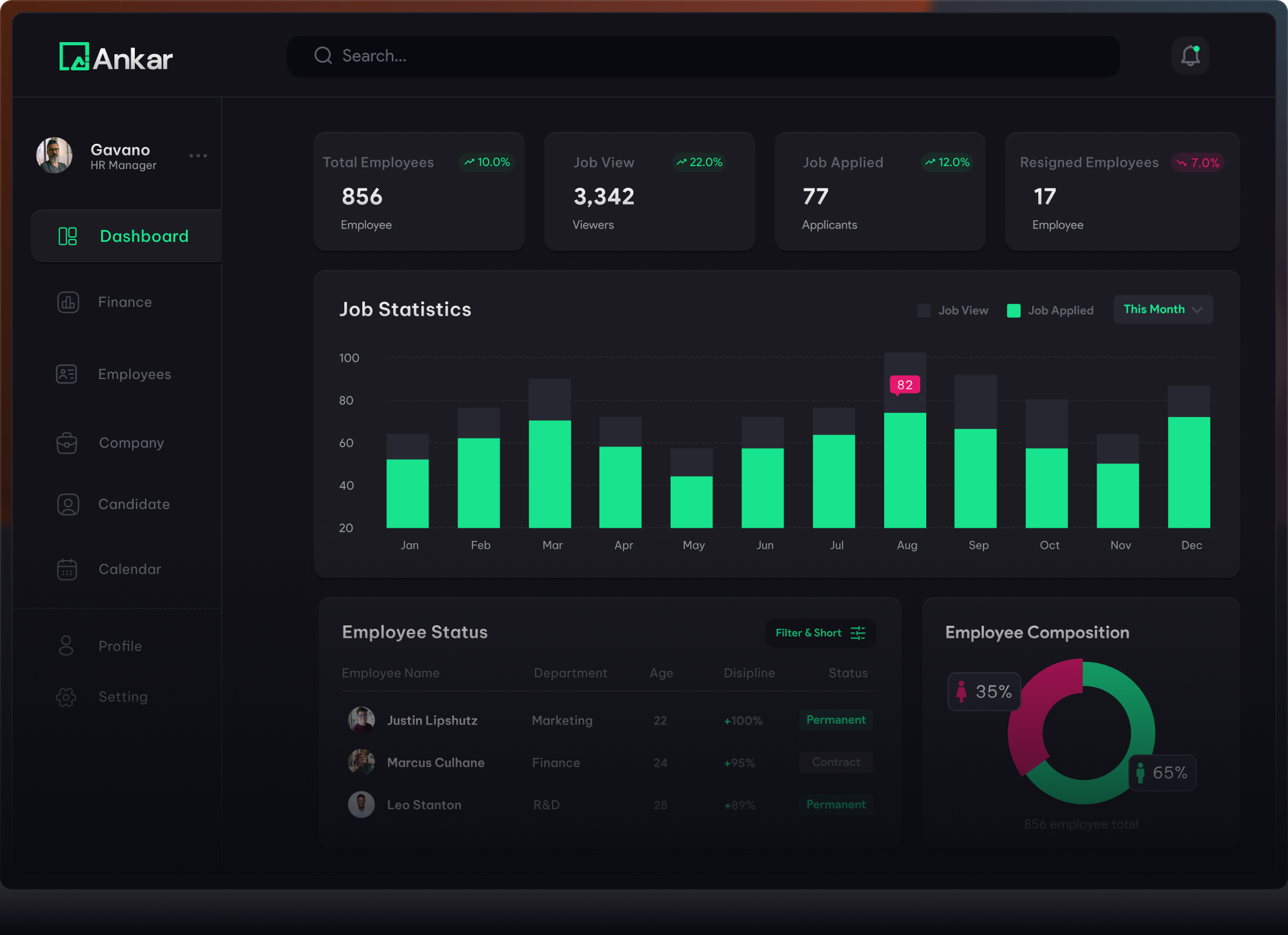Image resolution: width=1288 pixels, height=935 pixels.
Task: Click the Employees ID card icon
Action: 67,374
